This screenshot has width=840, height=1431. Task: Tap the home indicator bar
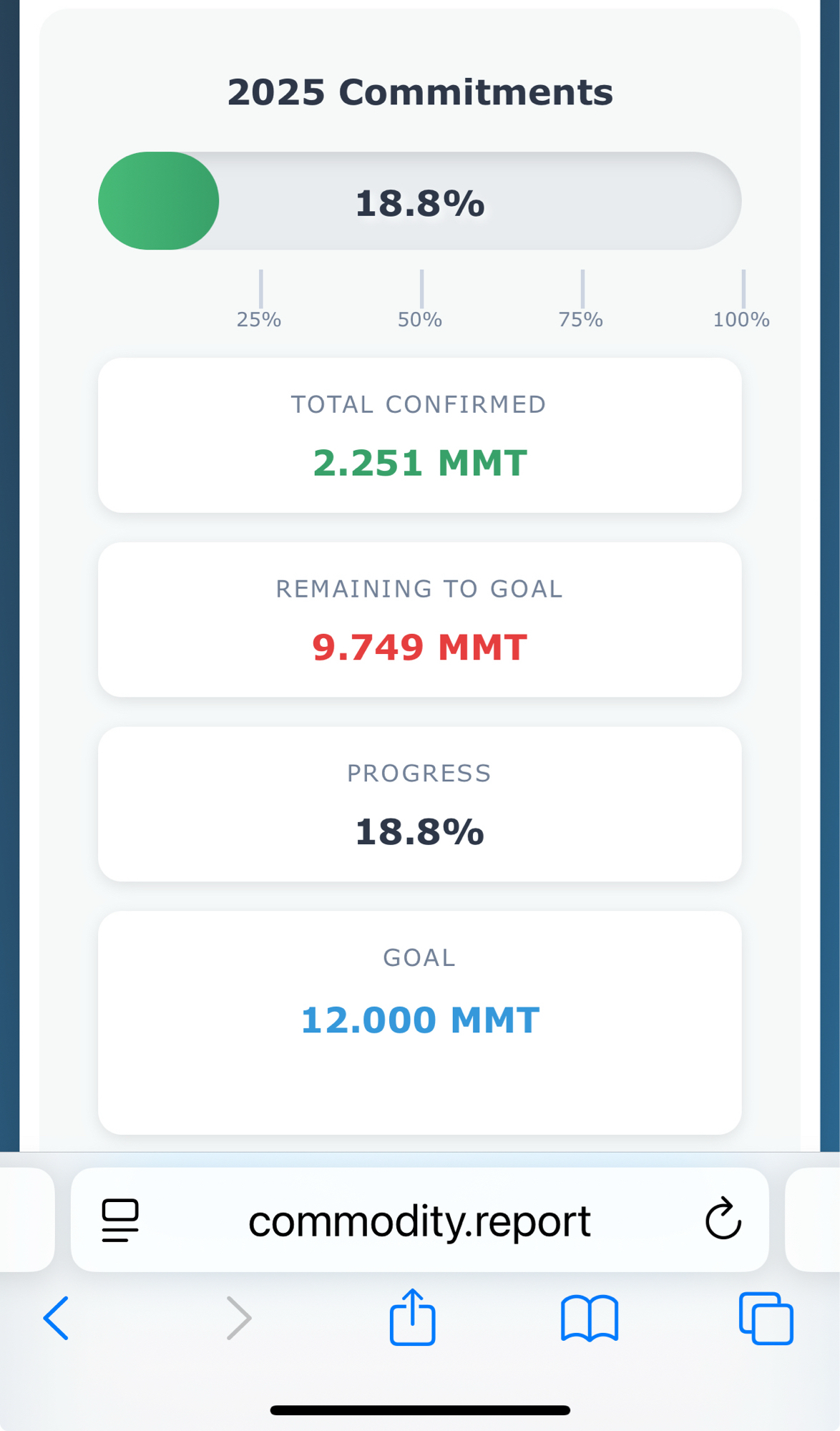pos(420,1410)
